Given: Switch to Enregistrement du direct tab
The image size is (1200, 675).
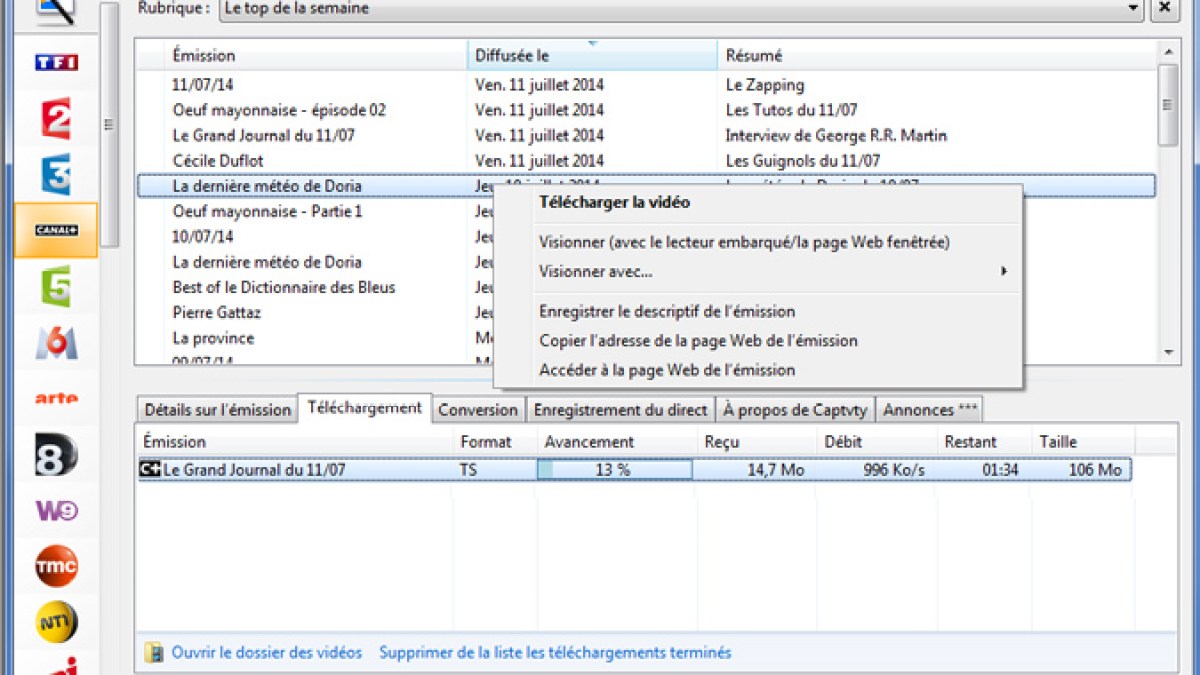Looking at the screenshot, I should [x=620, y=410].
